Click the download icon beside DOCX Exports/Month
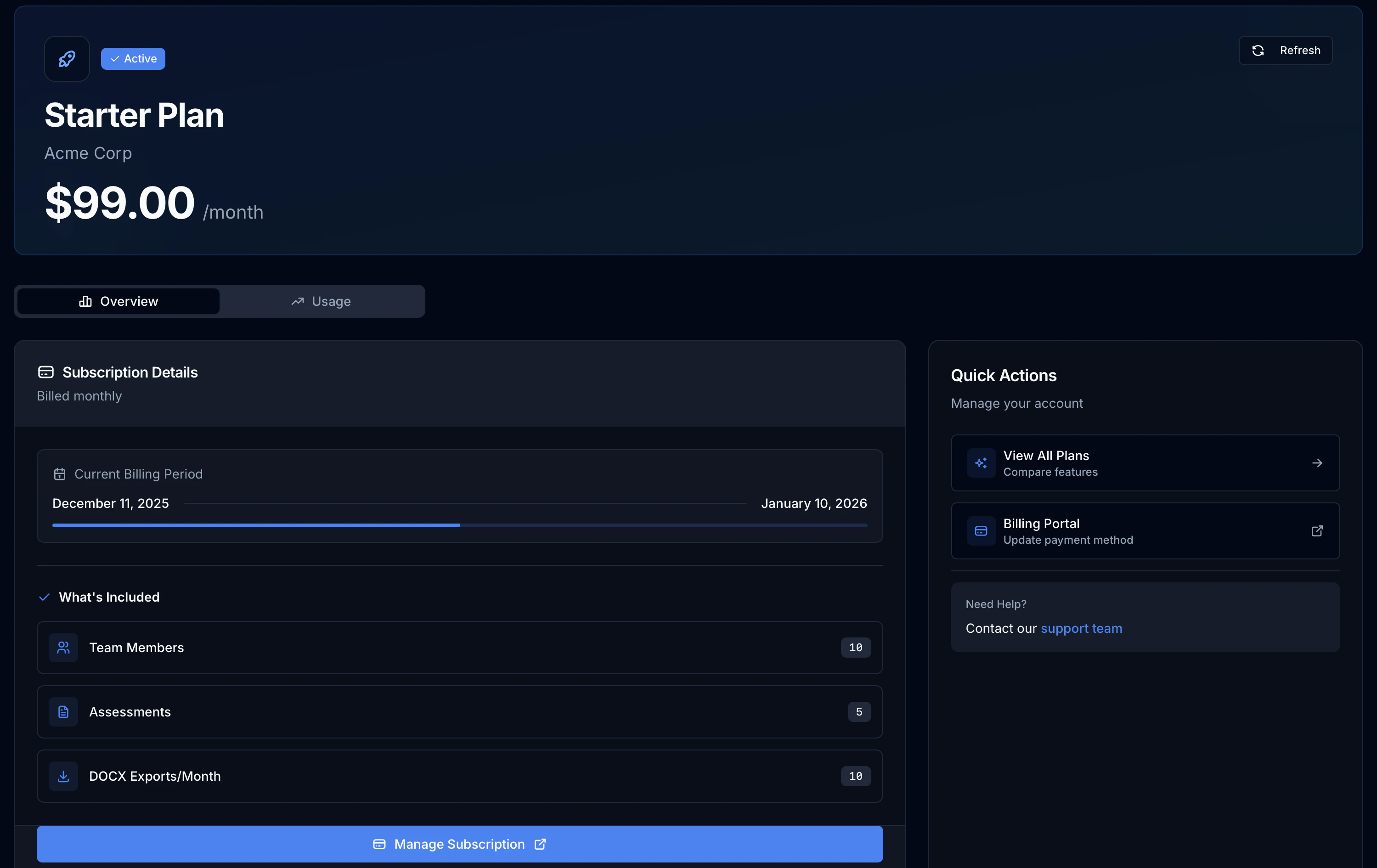 click(x=63, y=776)
